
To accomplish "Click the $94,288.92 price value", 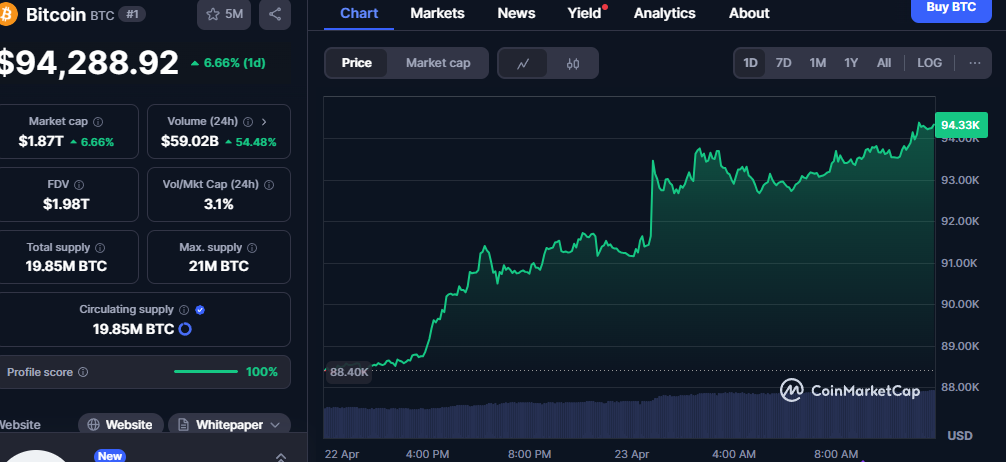I will 88,63.
